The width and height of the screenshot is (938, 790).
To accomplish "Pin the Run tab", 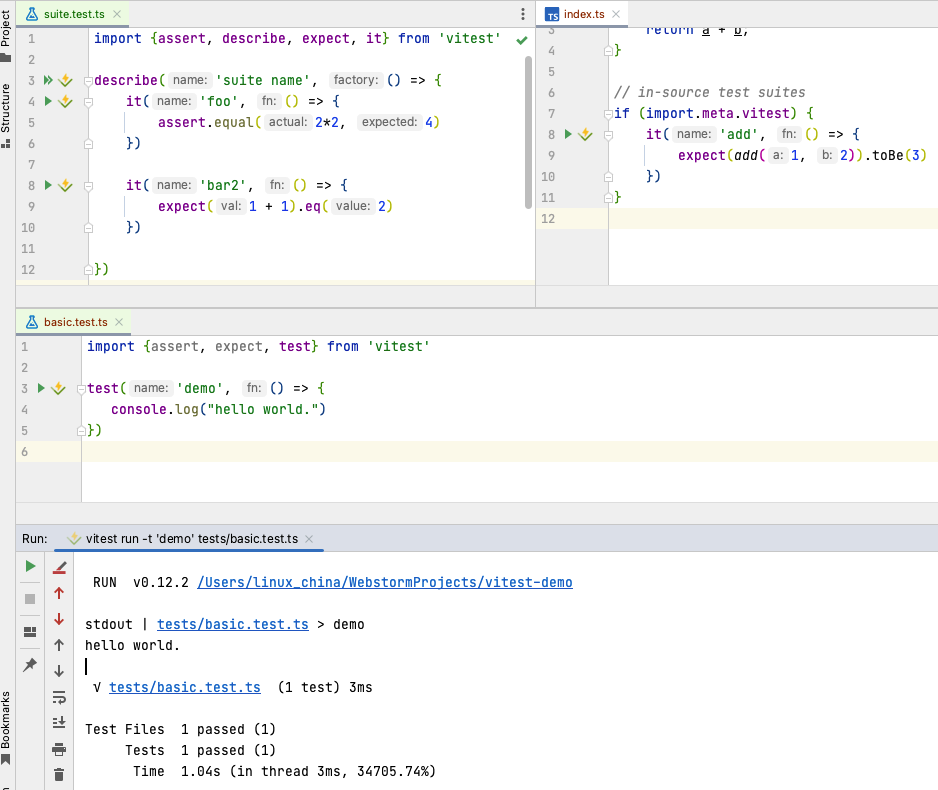I will pos(30,664).
